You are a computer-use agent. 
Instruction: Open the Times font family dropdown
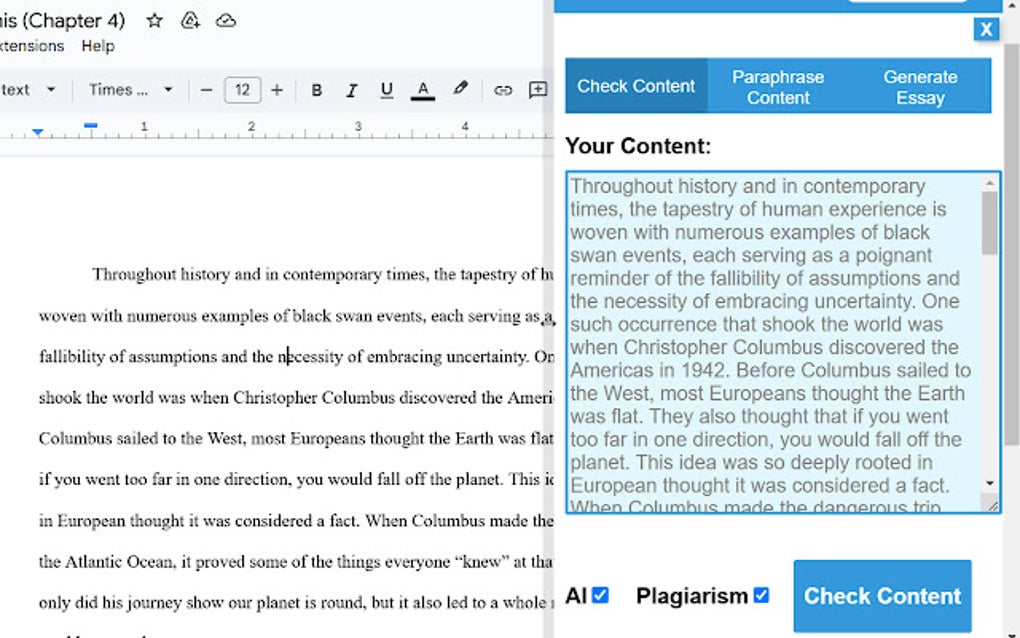tap(130, 90)
